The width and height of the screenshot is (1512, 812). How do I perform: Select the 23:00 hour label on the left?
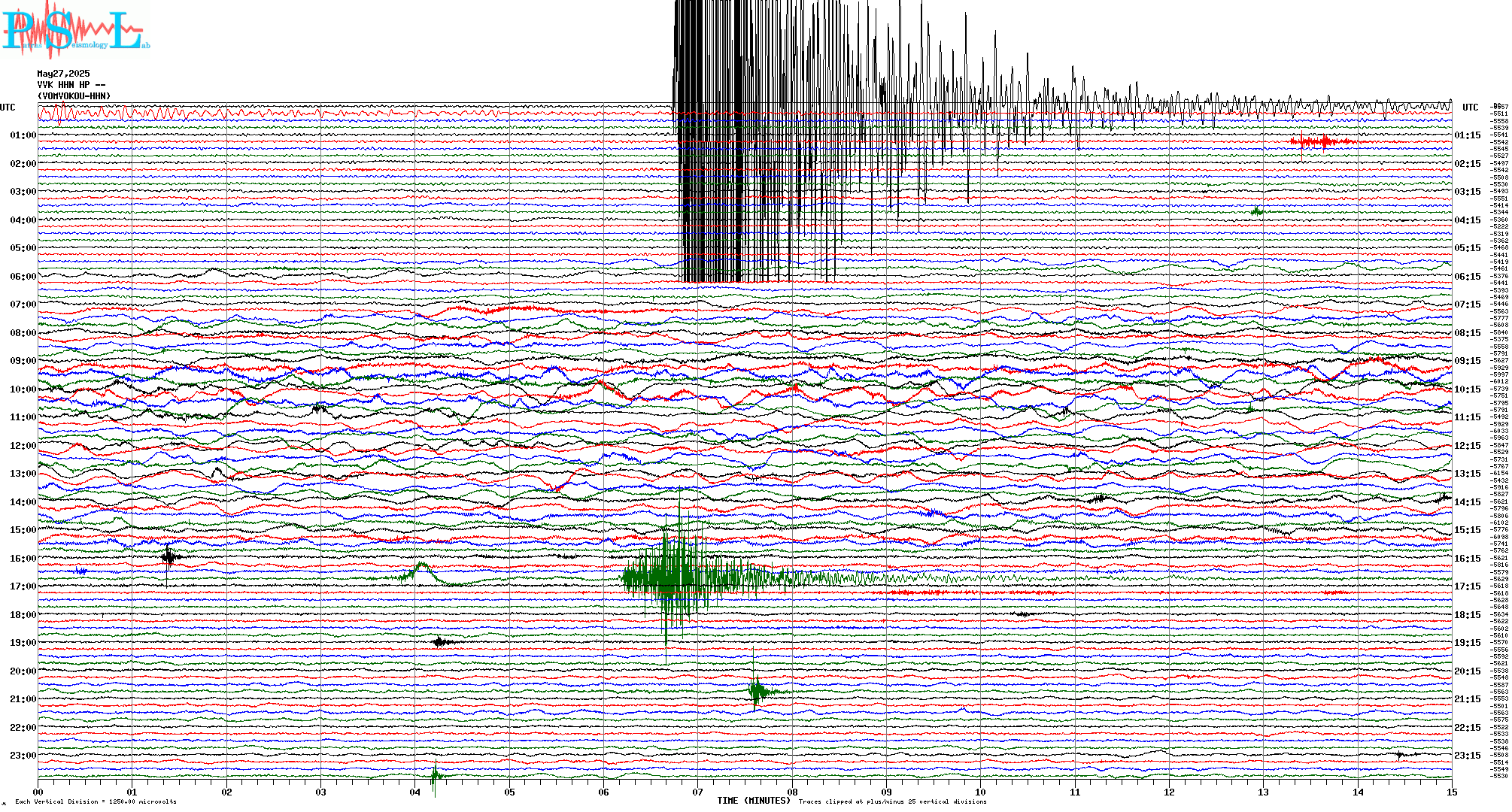[23, 756]
